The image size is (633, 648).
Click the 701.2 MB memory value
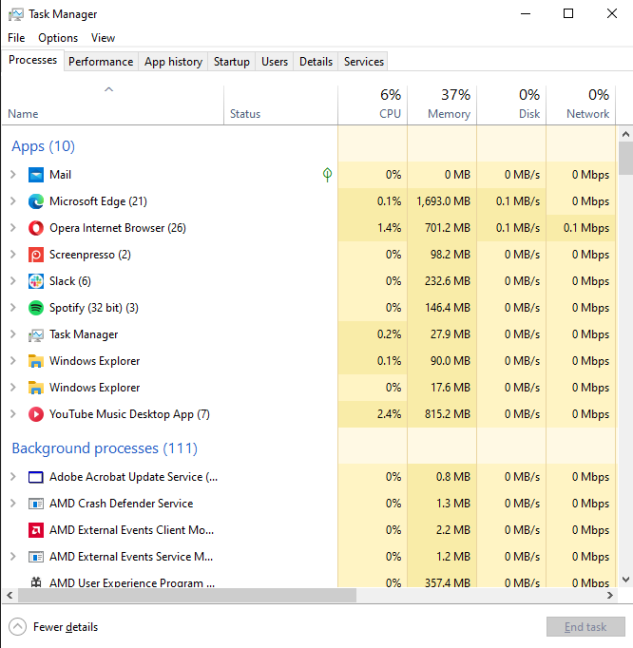point(447,228)
